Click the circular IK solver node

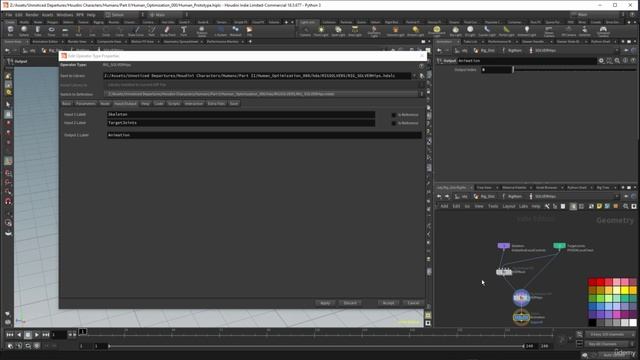point(521,298)
